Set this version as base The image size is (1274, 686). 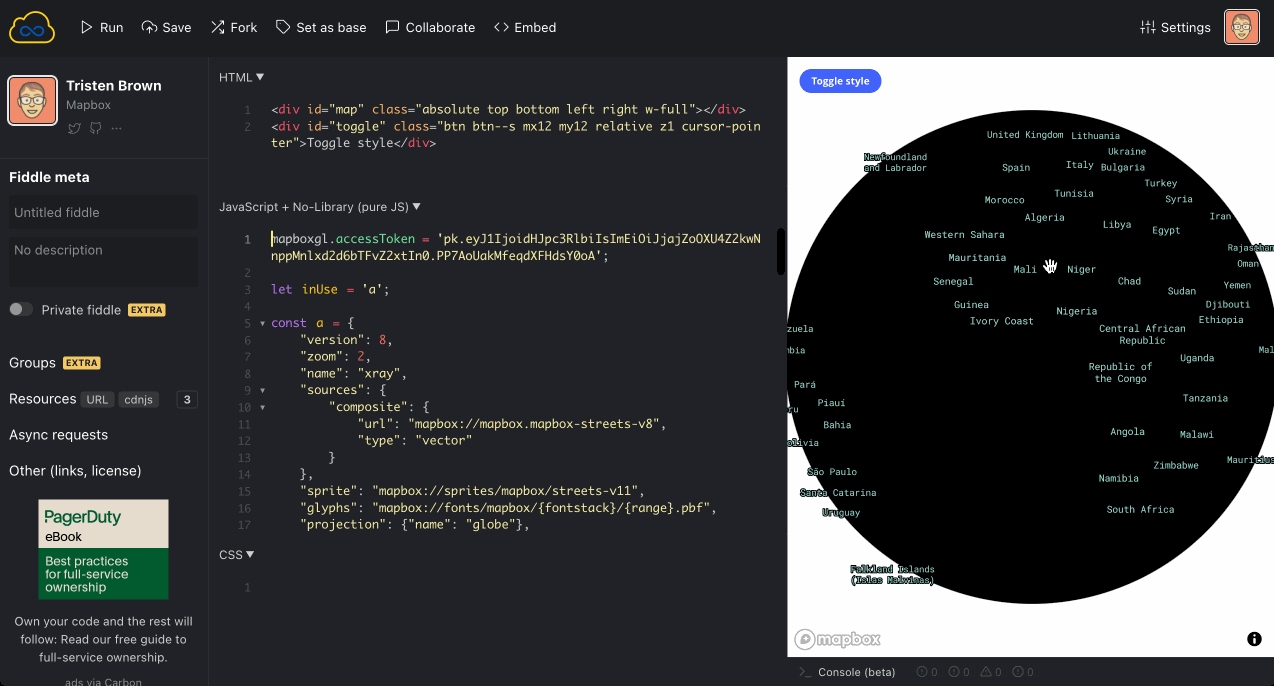point(321,27)
